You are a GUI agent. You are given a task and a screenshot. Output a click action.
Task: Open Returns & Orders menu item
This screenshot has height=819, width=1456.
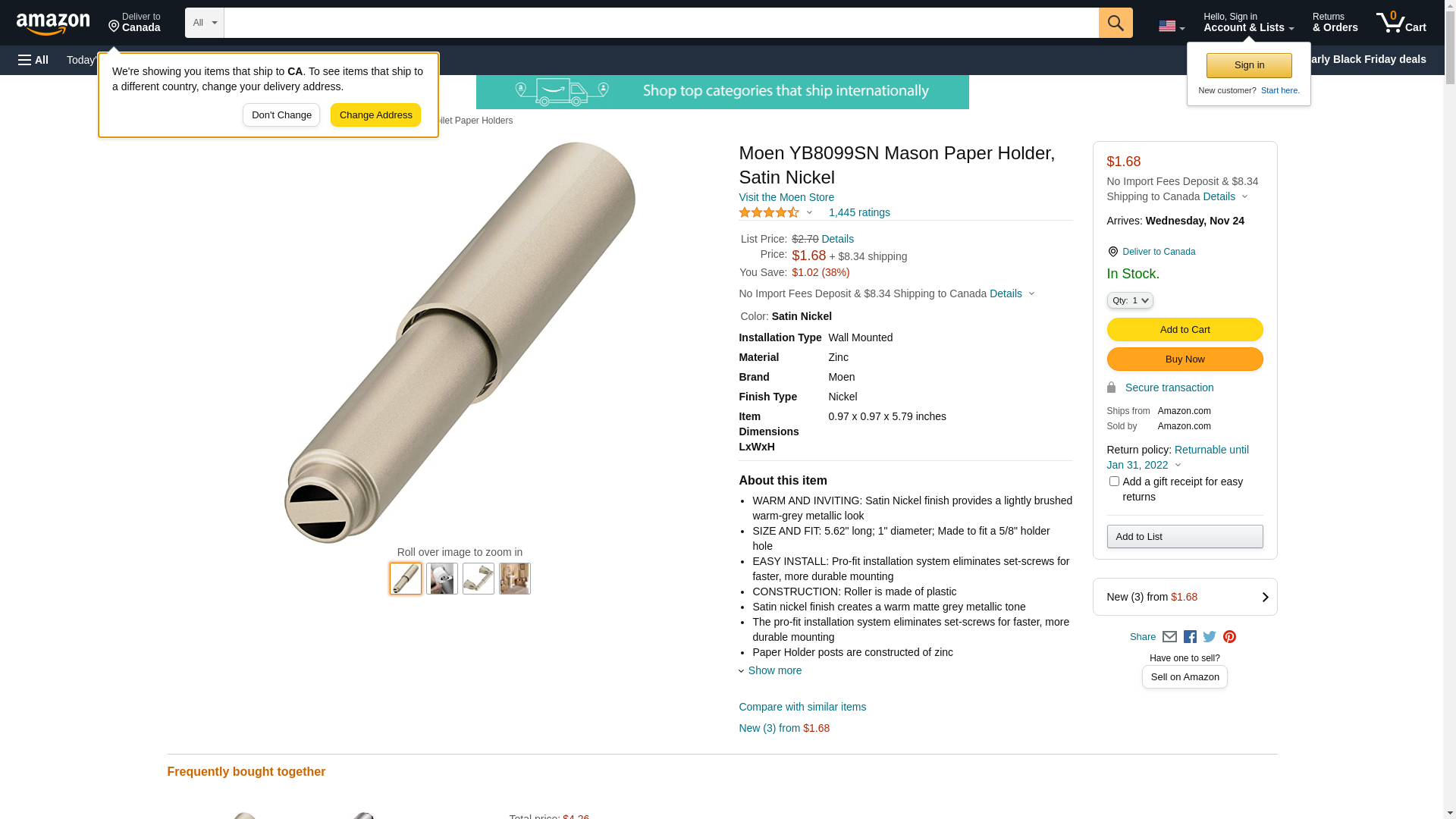tap(1335, 23)
